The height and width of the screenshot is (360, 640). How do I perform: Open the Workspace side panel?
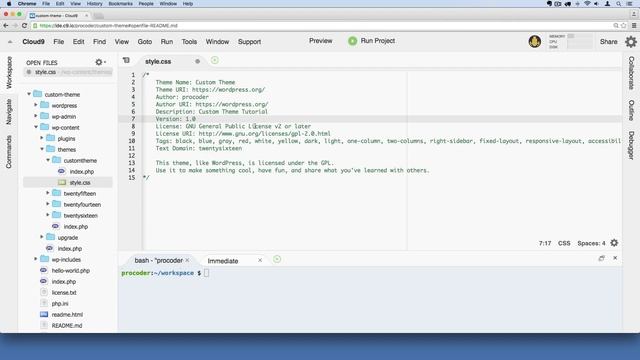click(x=9, y=73)
